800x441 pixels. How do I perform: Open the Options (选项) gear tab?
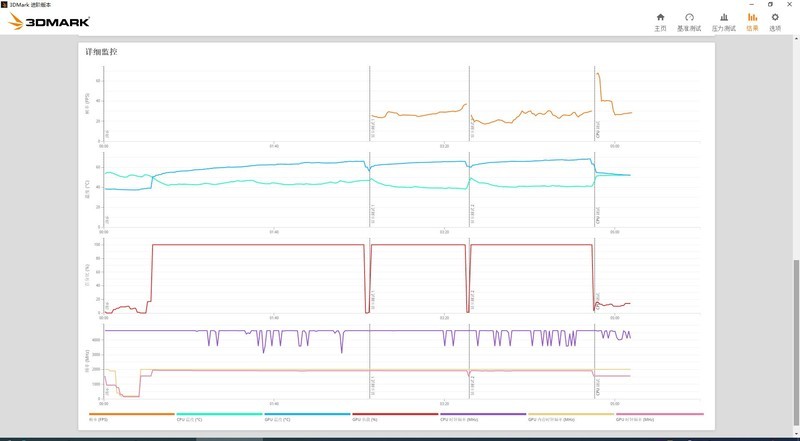pos(775,22)
